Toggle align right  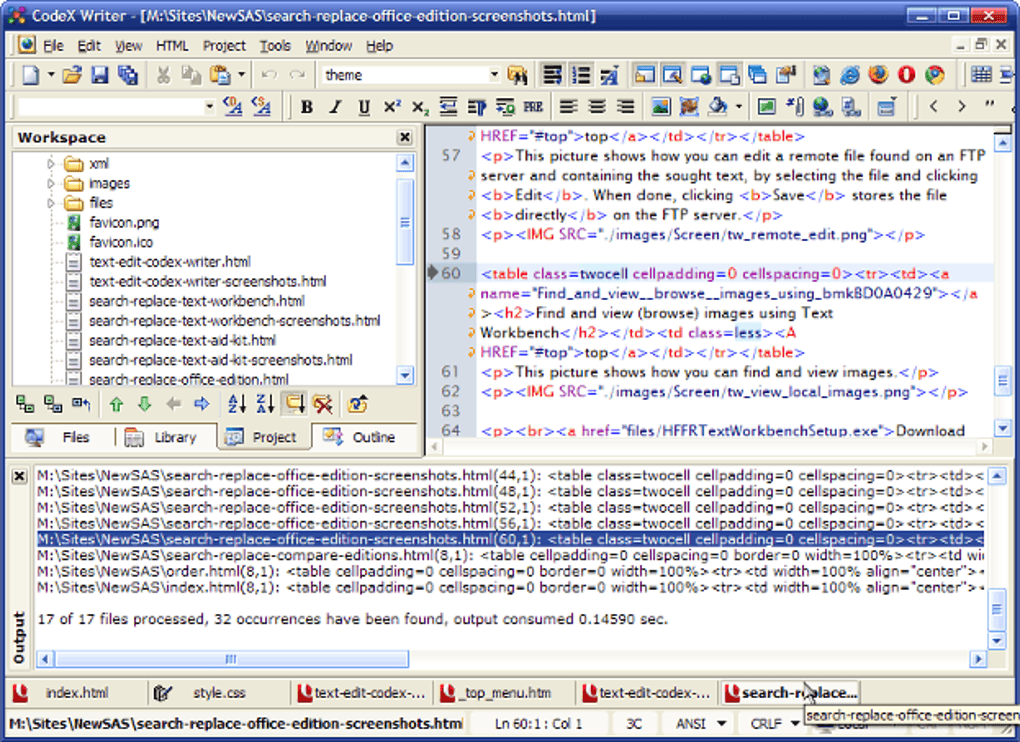click(625, 106)
